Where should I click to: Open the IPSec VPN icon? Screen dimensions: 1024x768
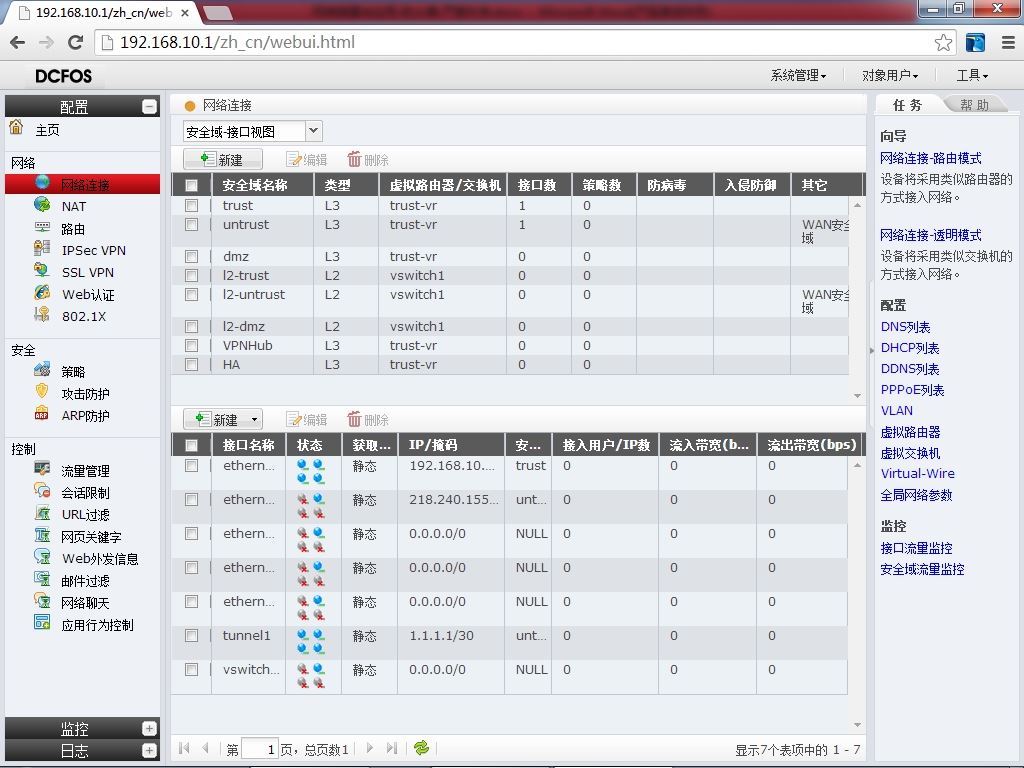tap(42, 249)
